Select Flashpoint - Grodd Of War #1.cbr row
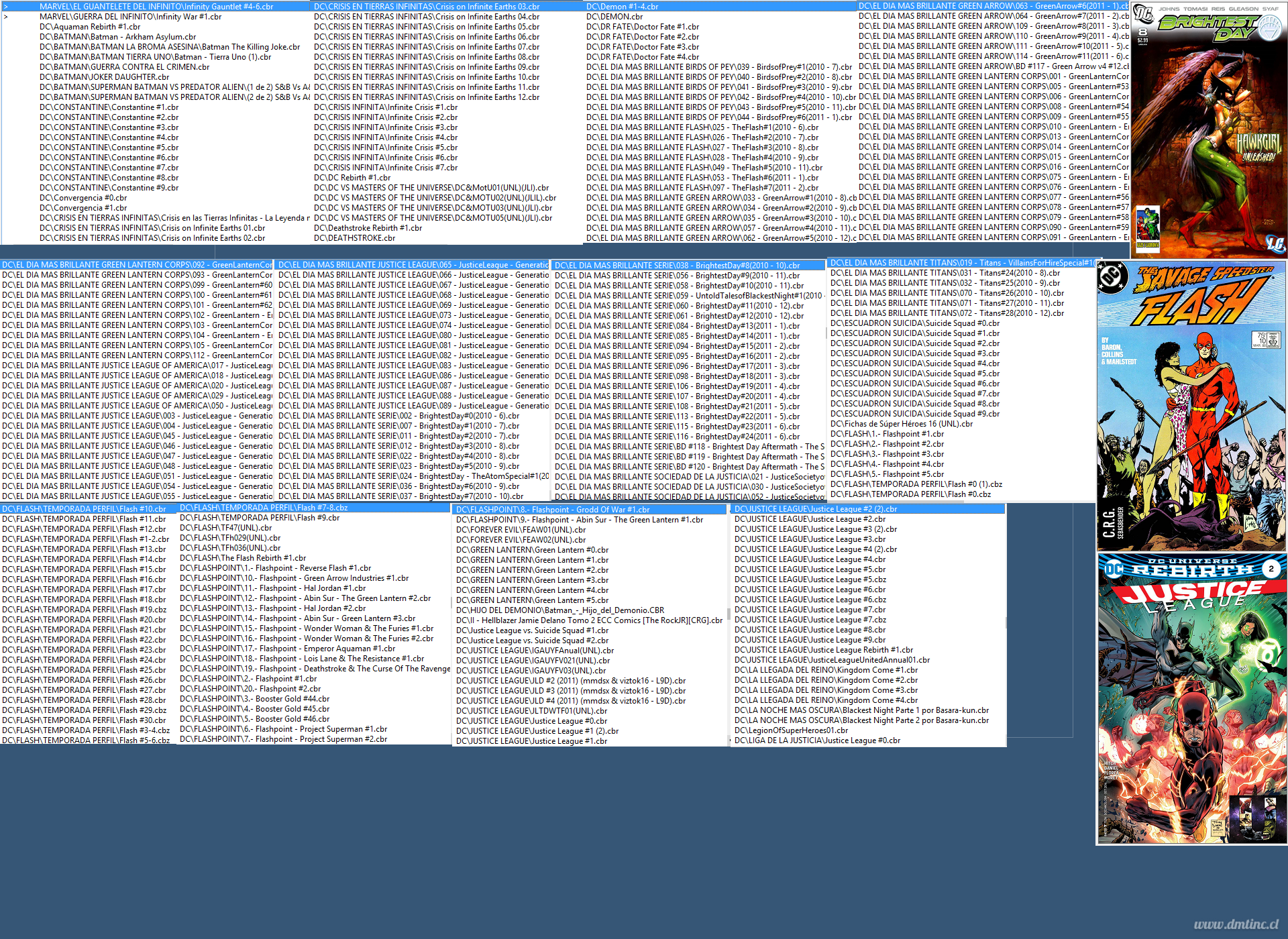This screenshot has height=939, width=1288. tap(590, 510)
